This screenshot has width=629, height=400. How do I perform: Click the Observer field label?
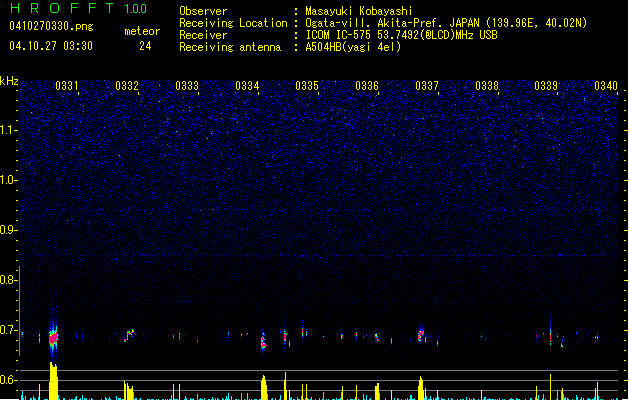pyautogui.click(x=203, y=11)
